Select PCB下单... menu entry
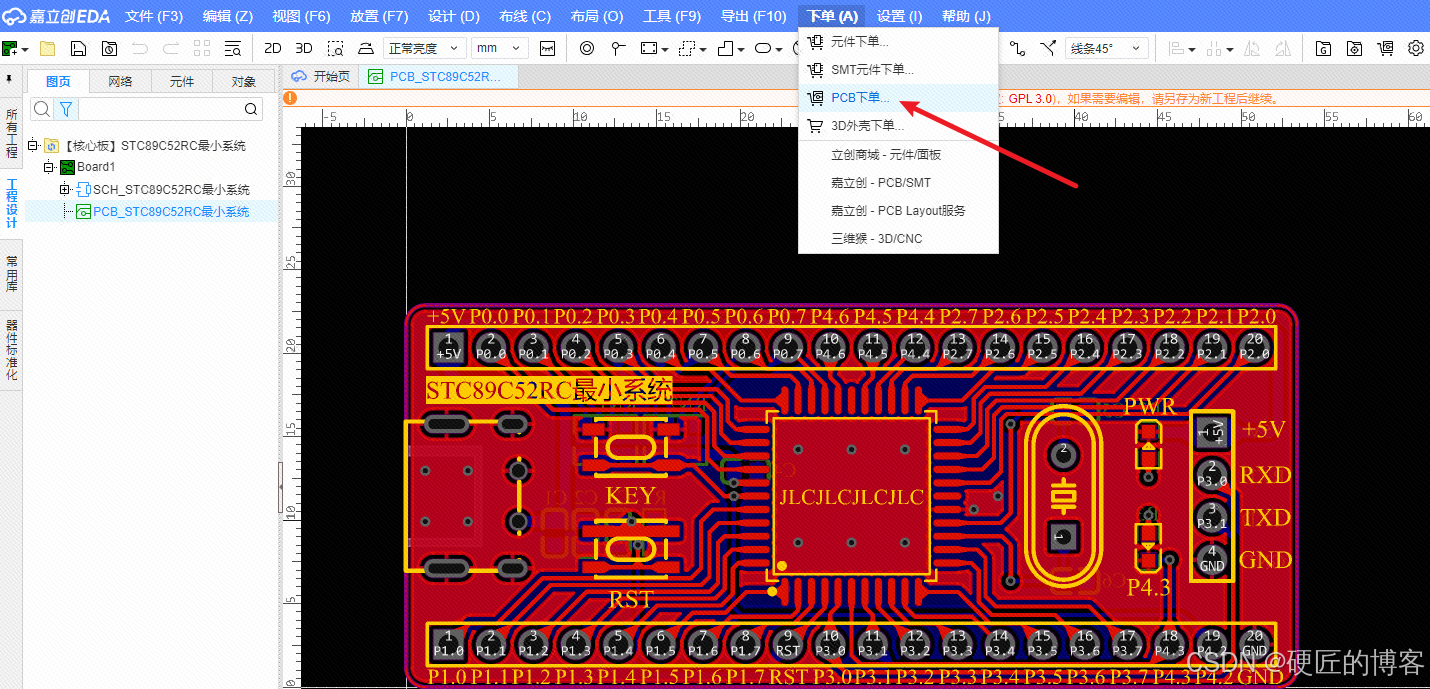Screen dimensions: 1430x689 (x=898, y=98)
